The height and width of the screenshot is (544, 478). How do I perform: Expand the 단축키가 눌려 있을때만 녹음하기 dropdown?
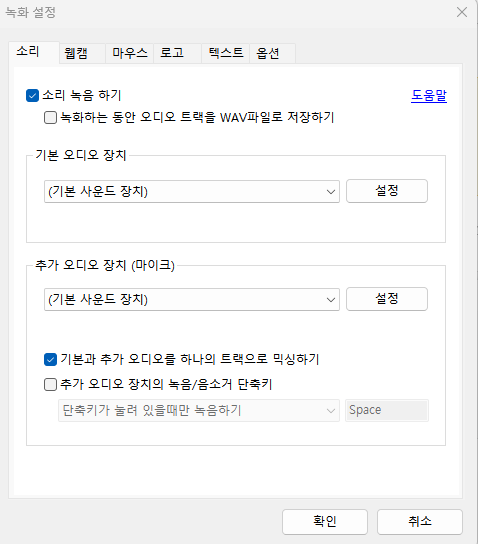[199, 411]
